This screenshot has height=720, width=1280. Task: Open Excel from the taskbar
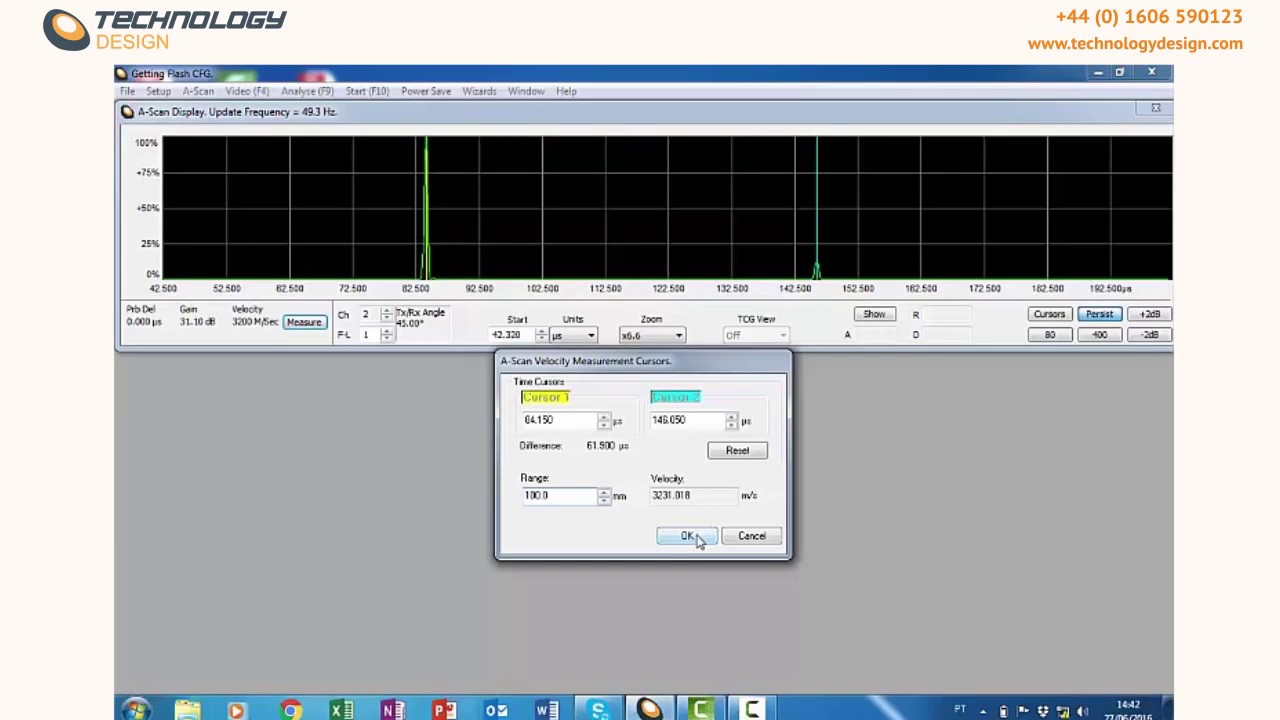(x=341, y=710)
